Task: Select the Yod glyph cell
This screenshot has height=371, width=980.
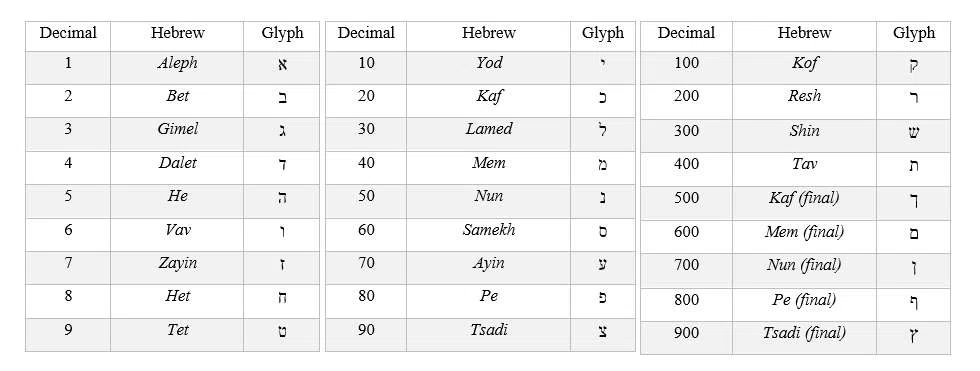Action: 603,68
